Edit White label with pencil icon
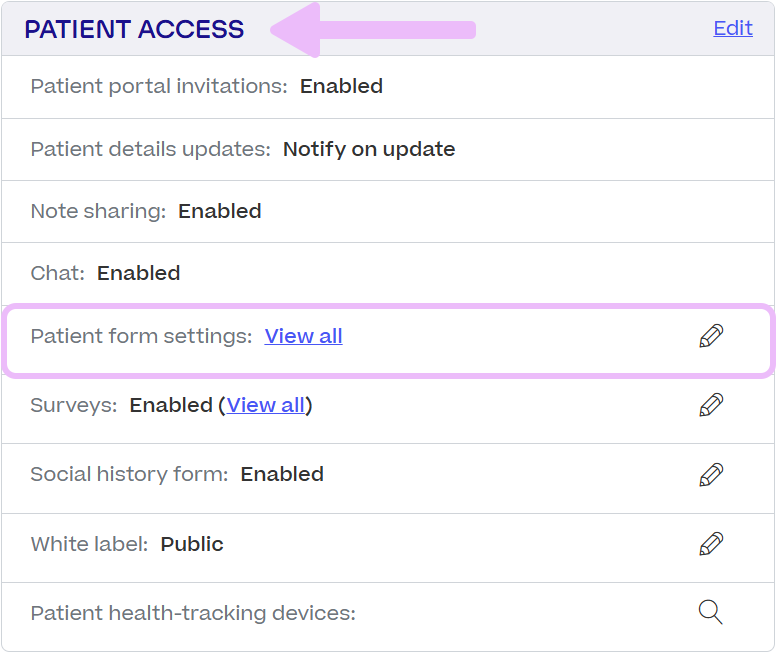This screenshot has height=653, width=776. (x=711, y=544)
